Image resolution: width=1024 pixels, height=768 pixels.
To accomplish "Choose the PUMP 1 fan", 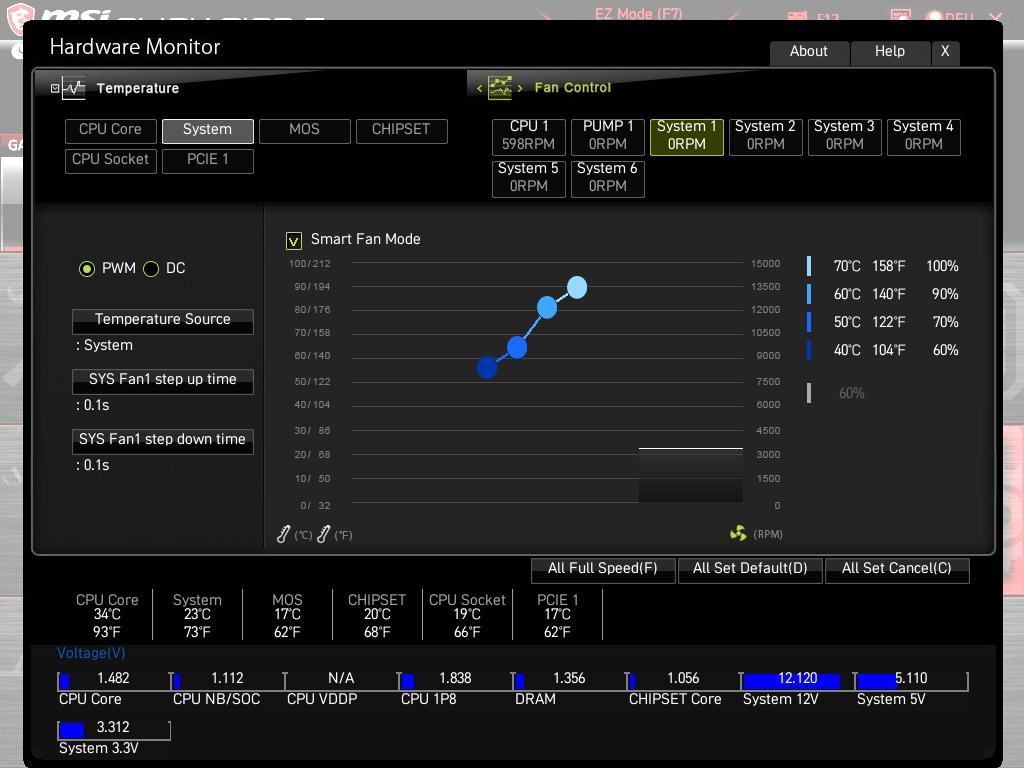I will pyautogui.click(x=608, y=136).
